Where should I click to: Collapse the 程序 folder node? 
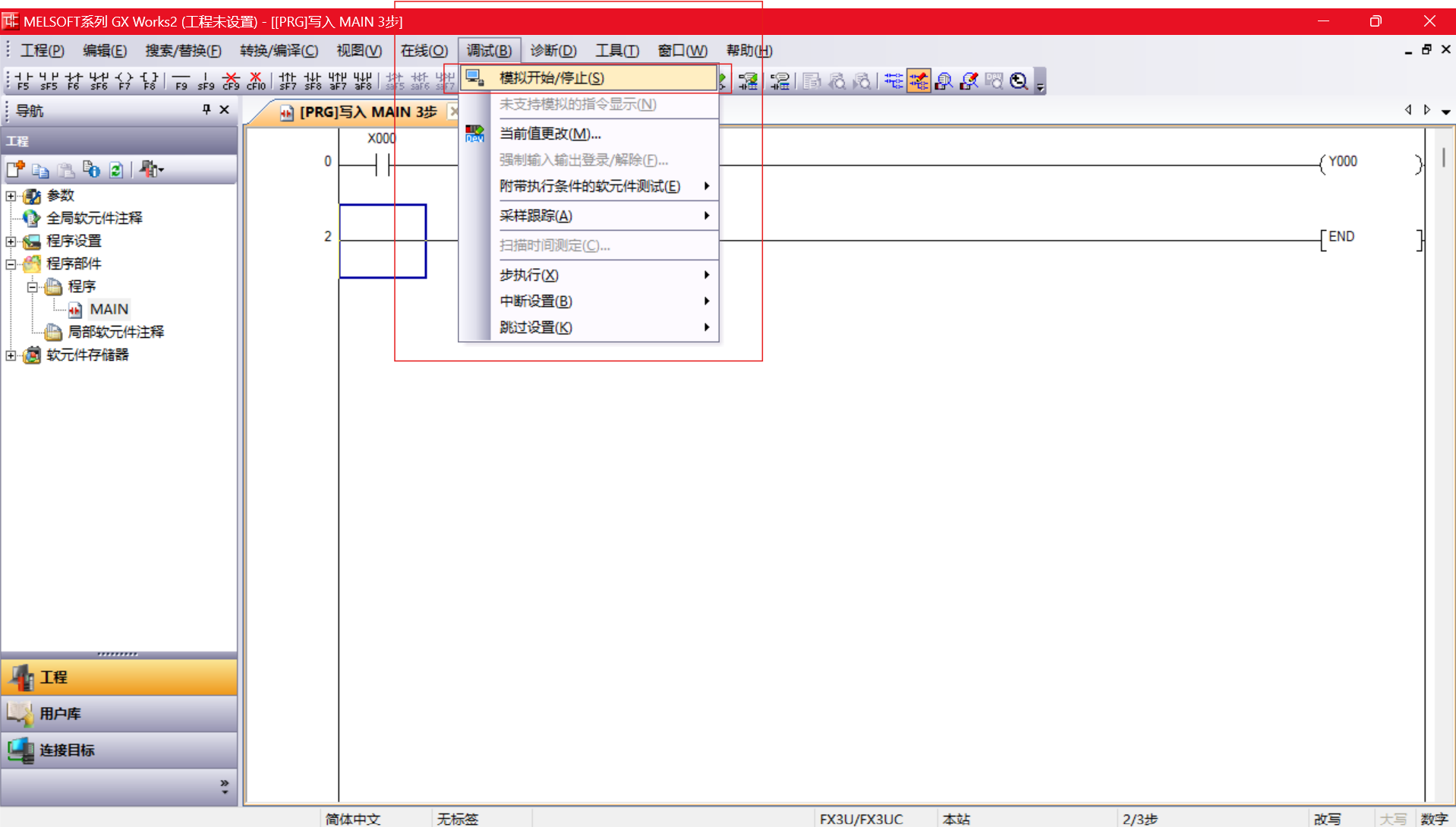coord(33,287)
